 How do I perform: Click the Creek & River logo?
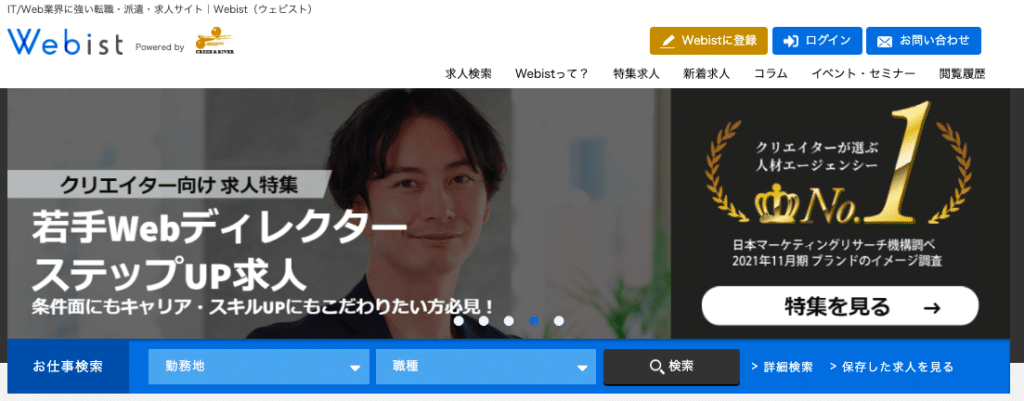pos(215,40)
